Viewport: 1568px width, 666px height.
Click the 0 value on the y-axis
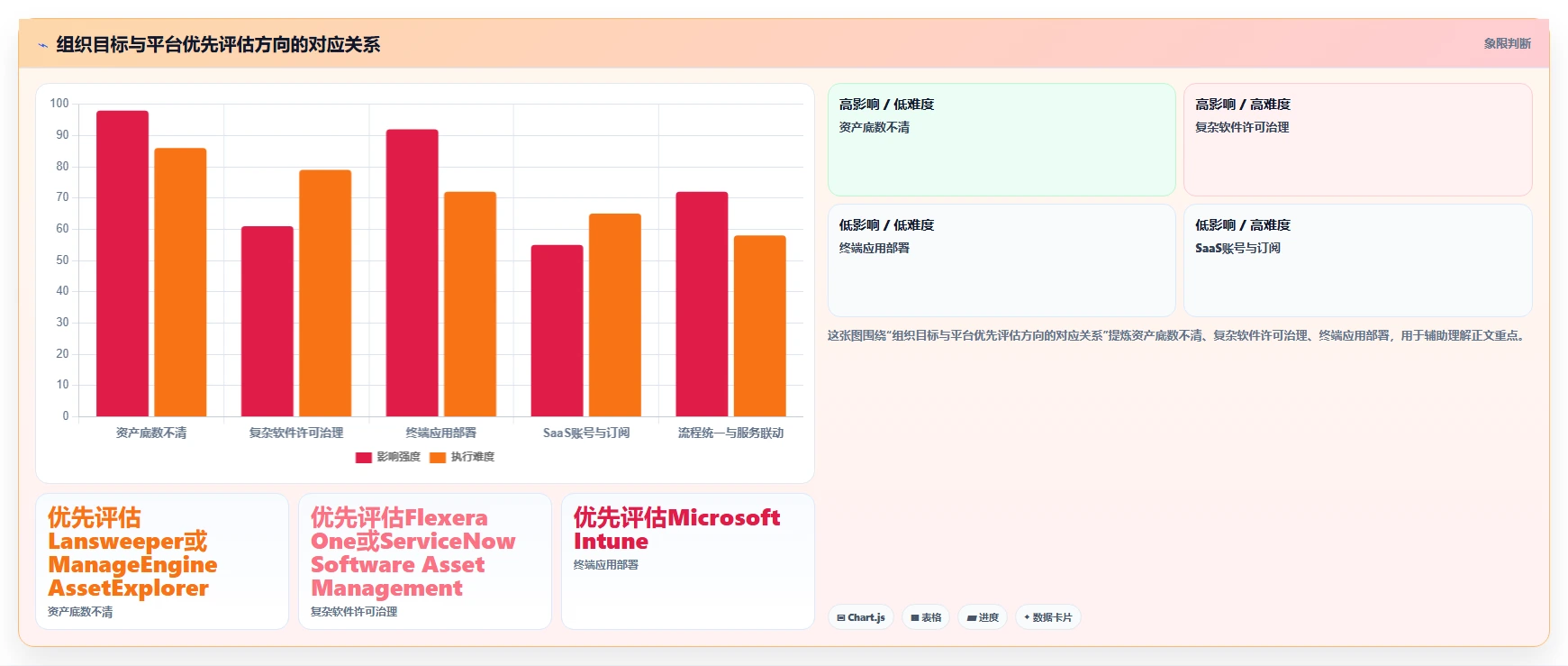(x=66, y=415)
